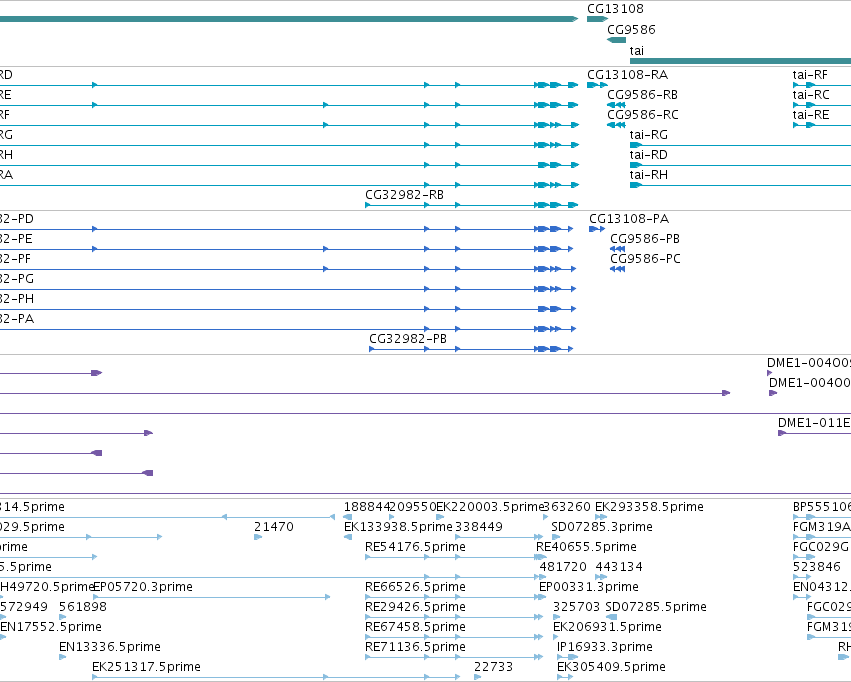Viewport: 851px width, 682px height.
Task: Click the feature labeled 325703
Action: click(576, 607)
